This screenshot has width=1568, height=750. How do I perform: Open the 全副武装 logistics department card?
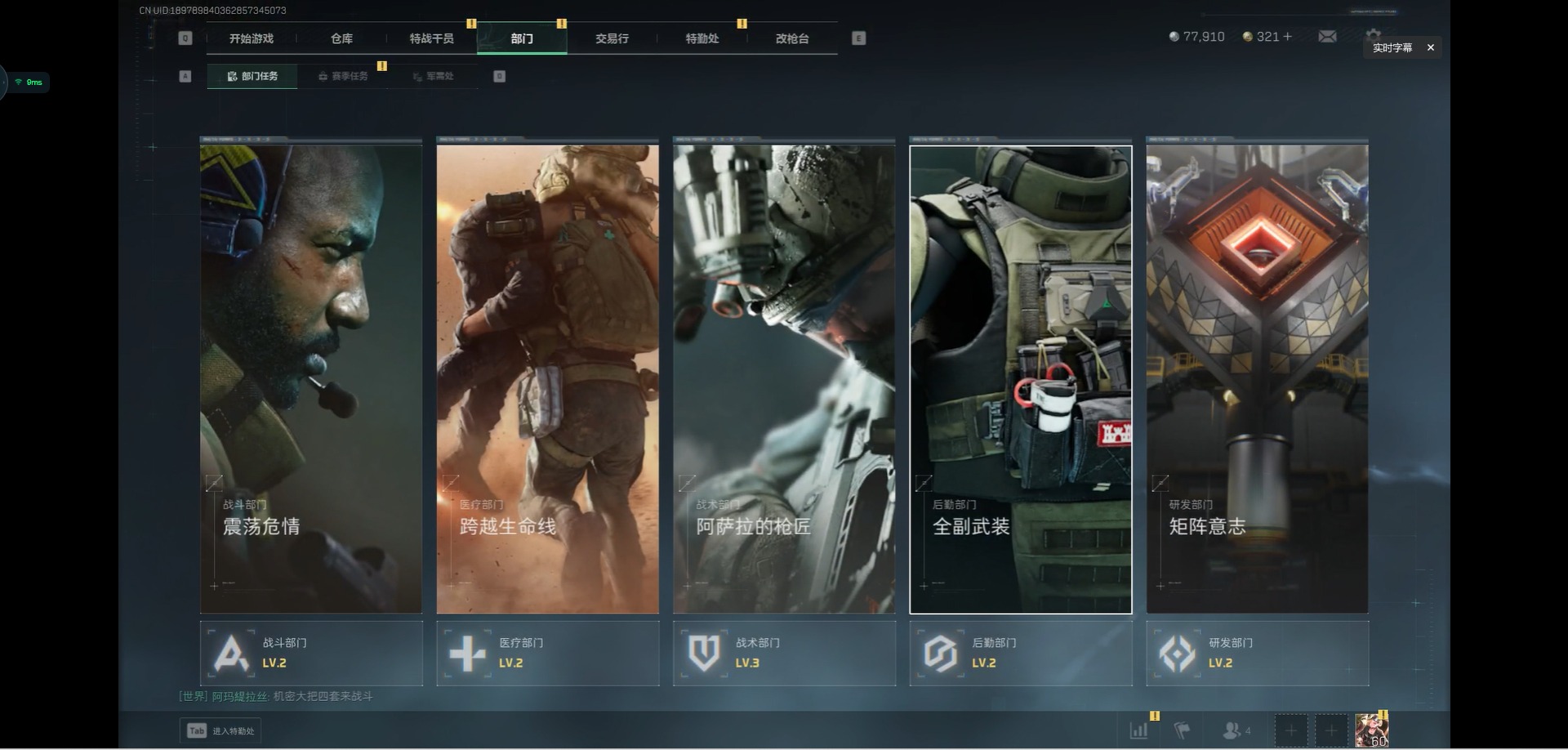pos(1021,379)
